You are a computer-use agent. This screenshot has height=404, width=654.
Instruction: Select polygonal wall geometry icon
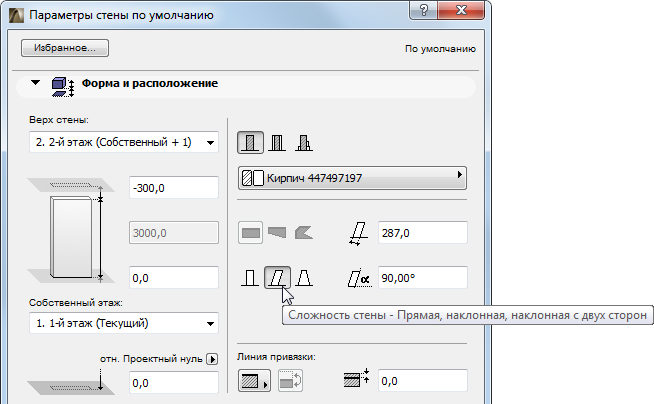pos(304,233)
